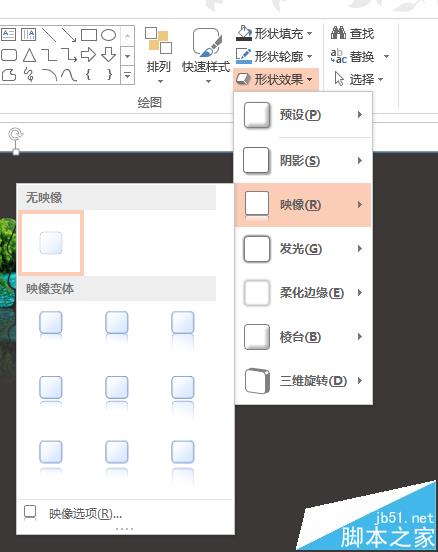Select the 无映像 no reflection thumbnail
Screen dimensions: 438x552
[51, 243]
